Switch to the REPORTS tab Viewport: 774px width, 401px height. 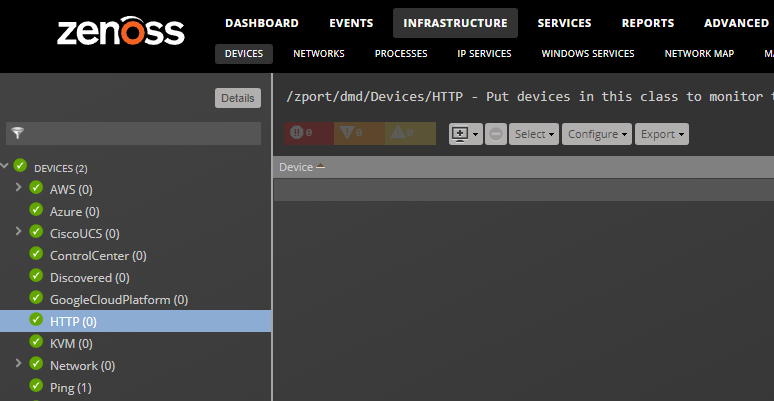648,23
